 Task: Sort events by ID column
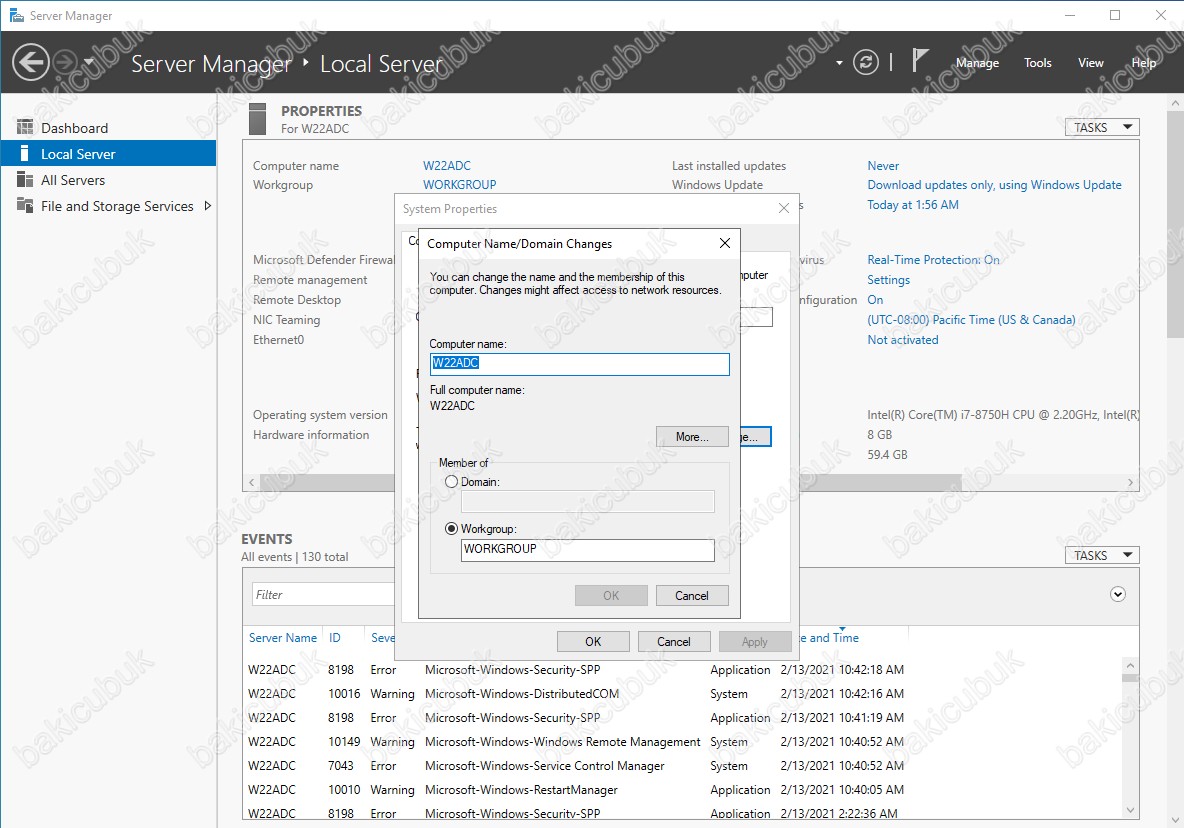335,638
